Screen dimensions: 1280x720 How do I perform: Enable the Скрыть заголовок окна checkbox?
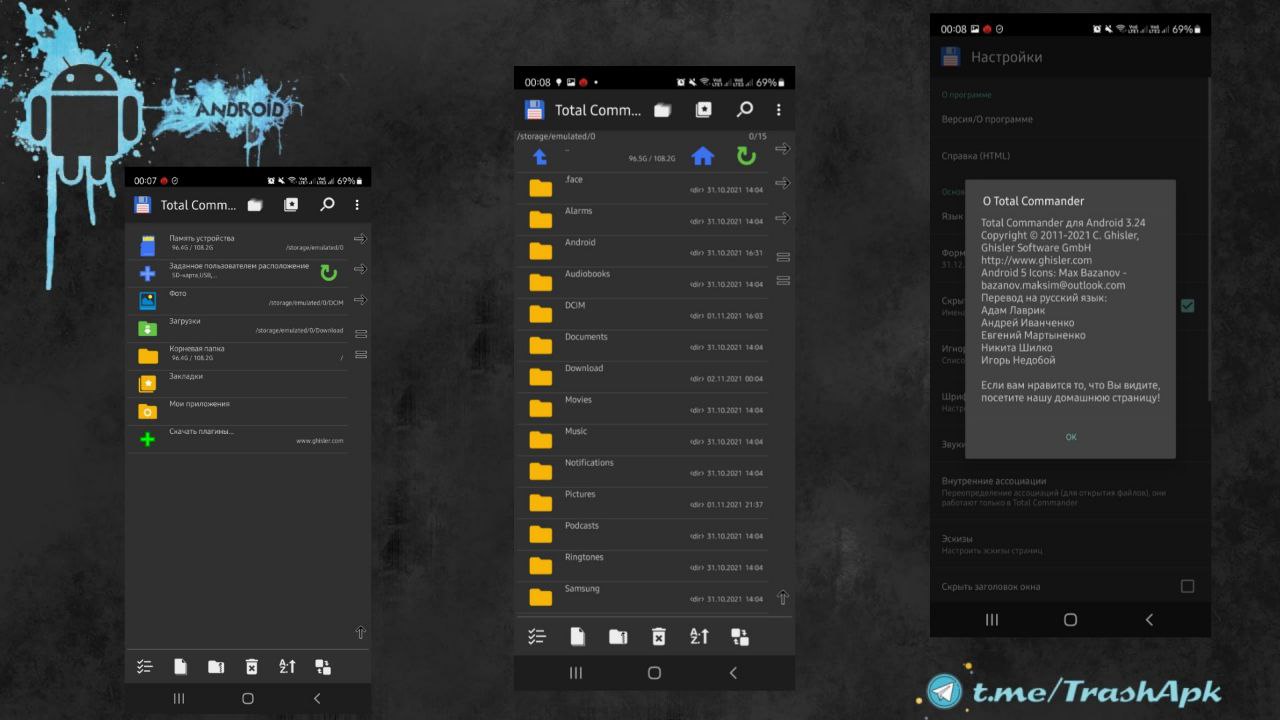point(1187,586)
